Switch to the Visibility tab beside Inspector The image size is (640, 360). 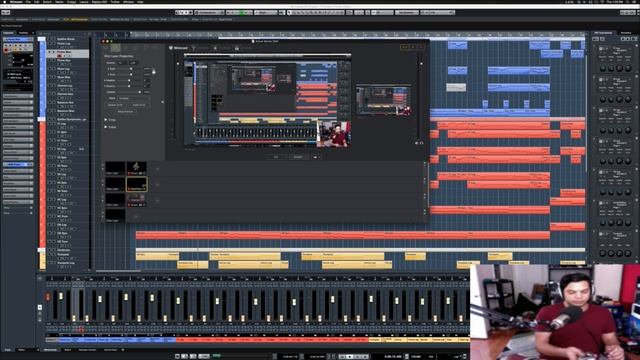tap(24, 33)
